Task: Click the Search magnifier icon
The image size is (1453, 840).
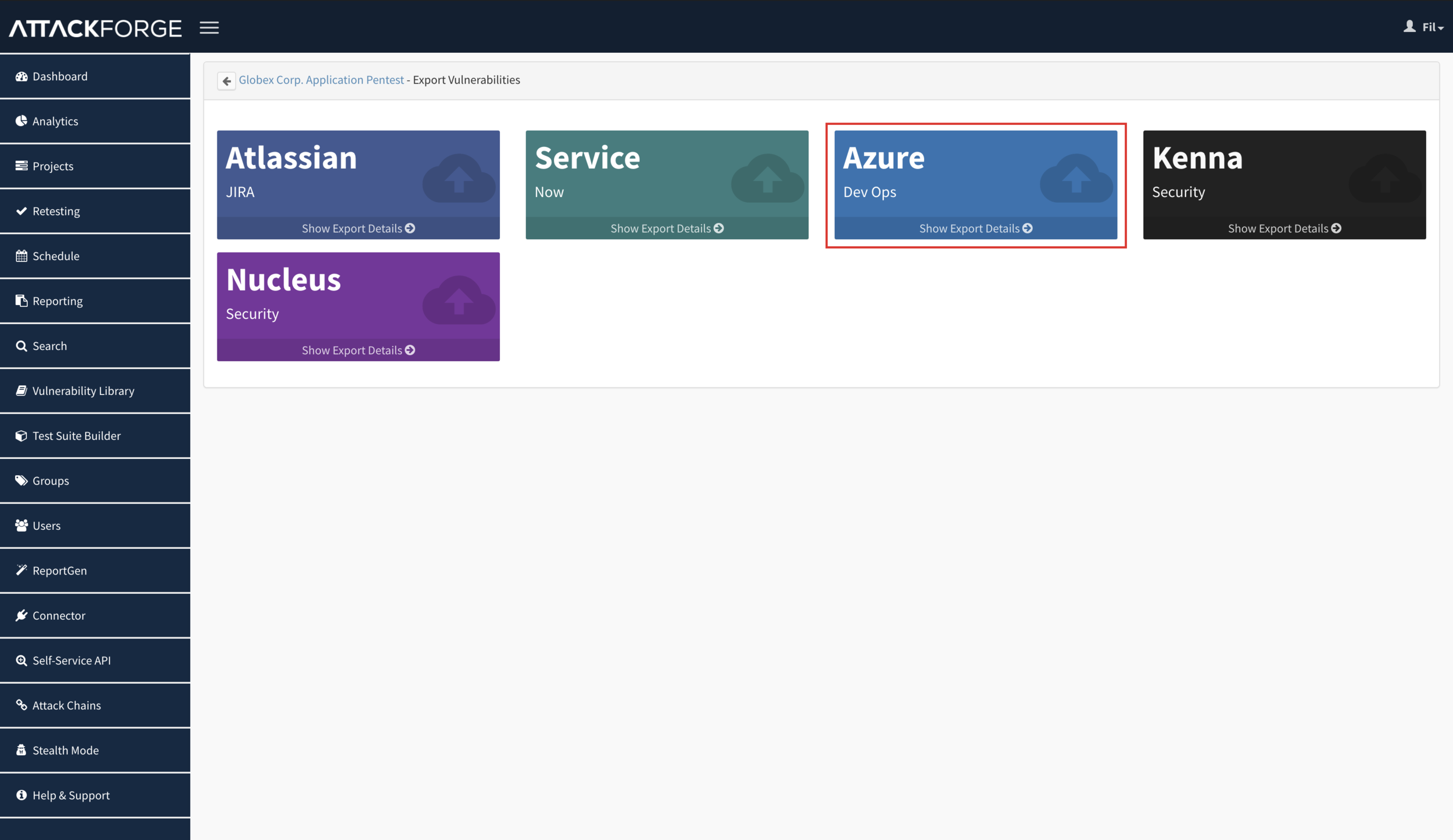Action: click(x=22, y=346)
